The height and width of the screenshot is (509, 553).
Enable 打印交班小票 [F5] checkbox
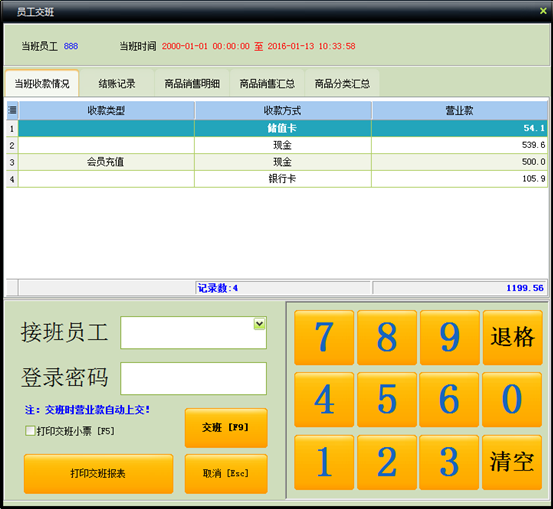coord(30,431)
